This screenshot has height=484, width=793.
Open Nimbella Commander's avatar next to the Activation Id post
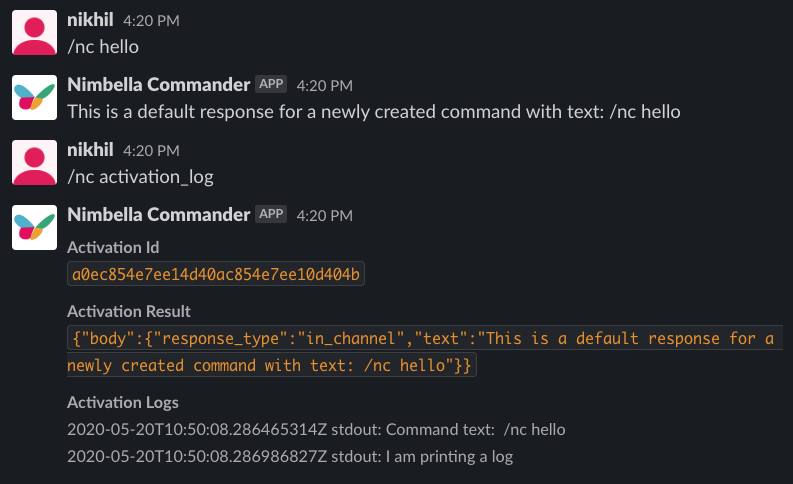click(34, 227)
